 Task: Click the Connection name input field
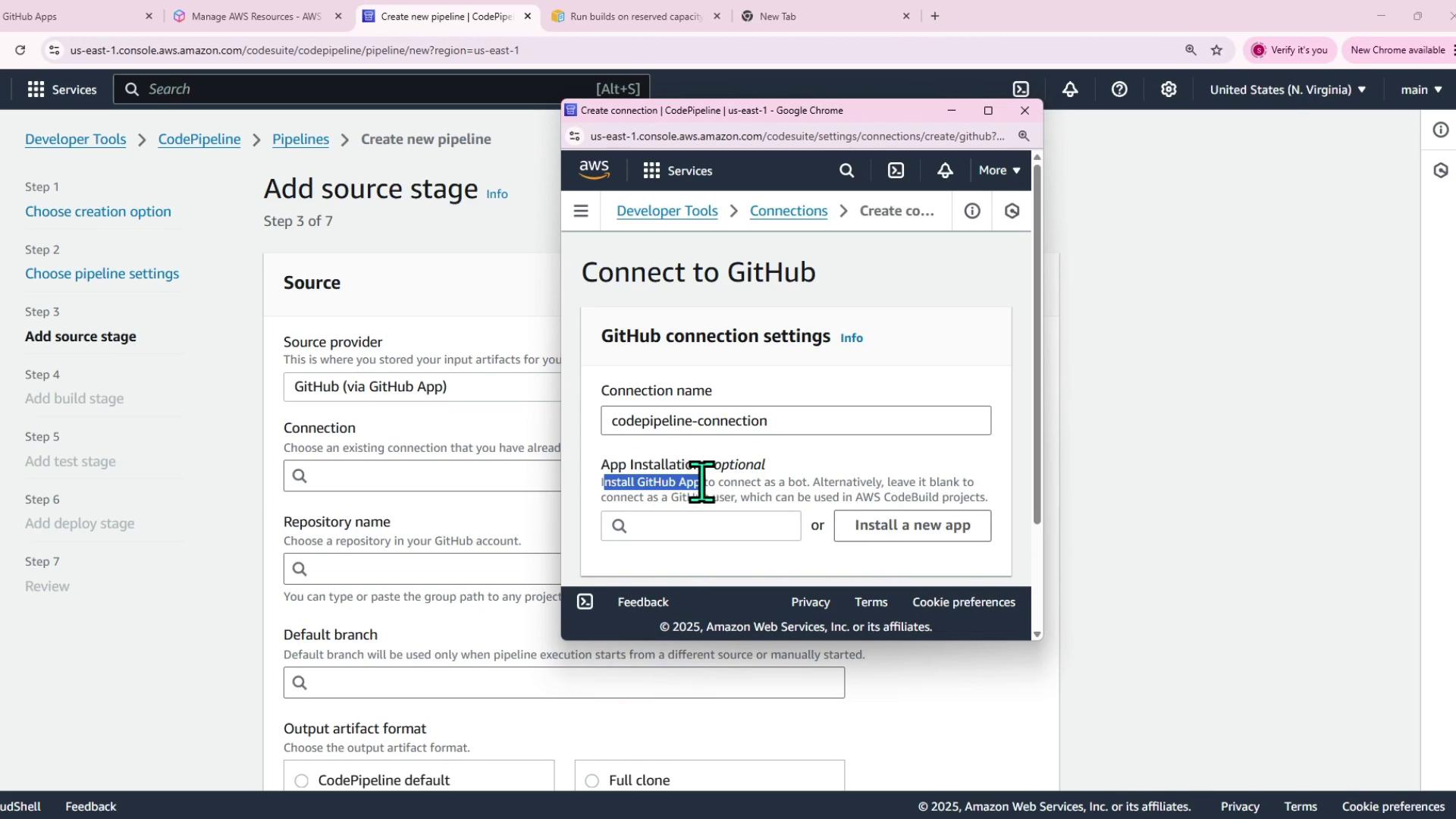795,421
